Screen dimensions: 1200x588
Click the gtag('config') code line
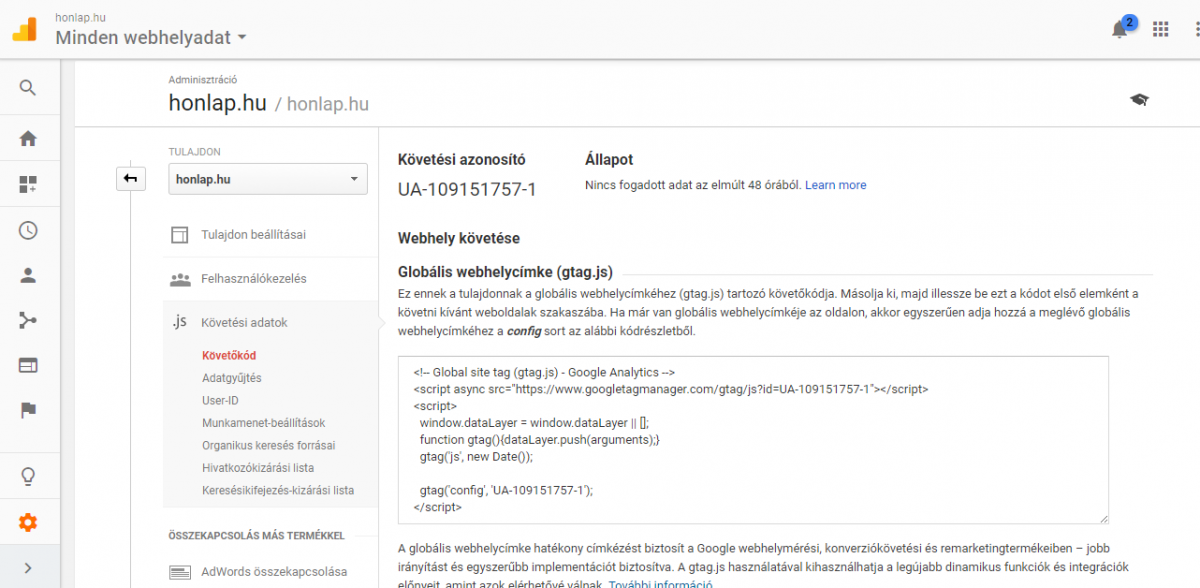[506, 490]
